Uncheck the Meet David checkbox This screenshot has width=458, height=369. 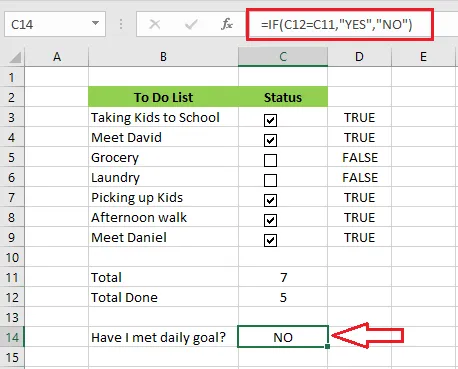pos(270,140)
